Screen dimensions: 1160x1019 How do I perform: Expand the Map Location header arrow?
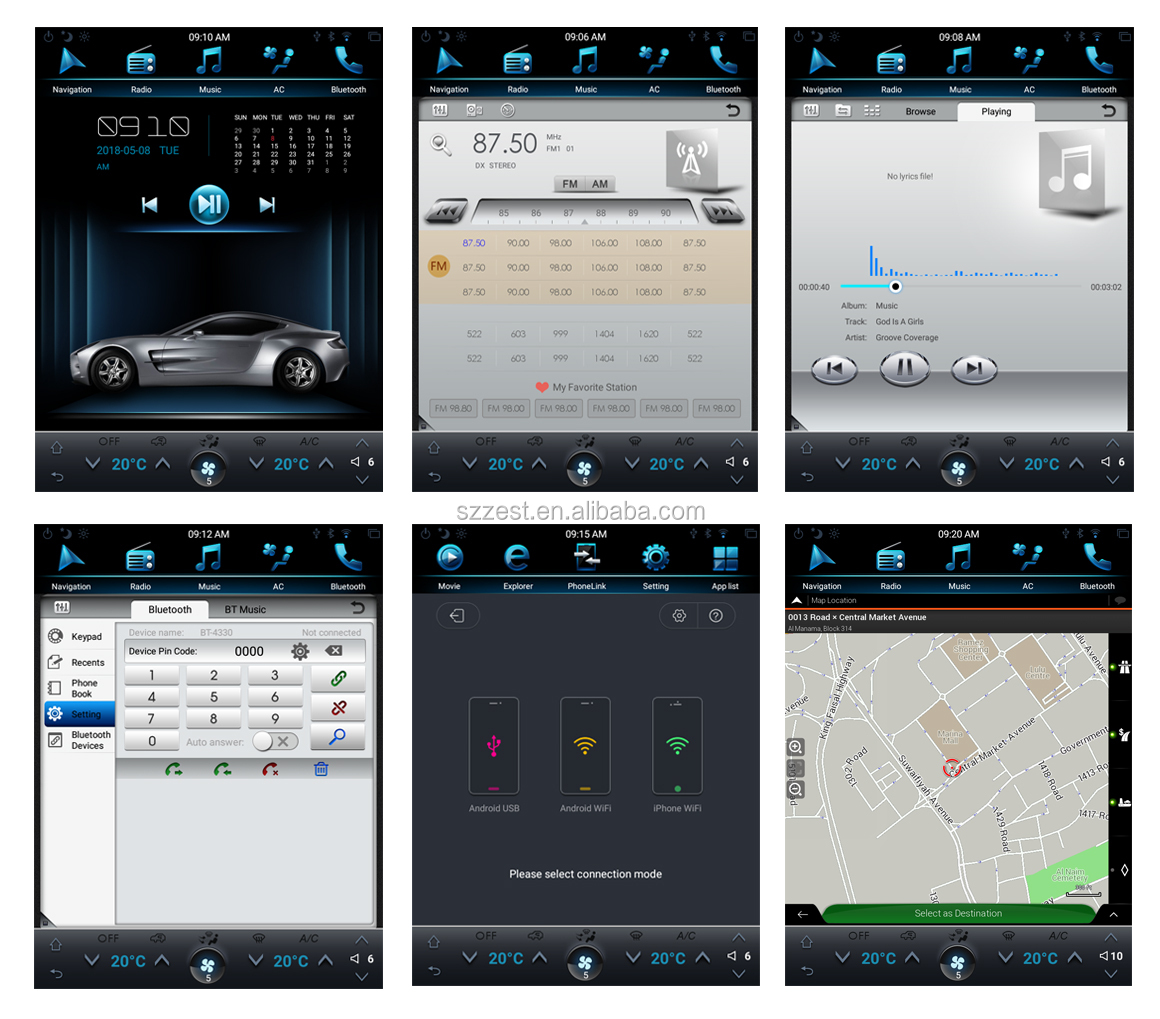(797, 600)
